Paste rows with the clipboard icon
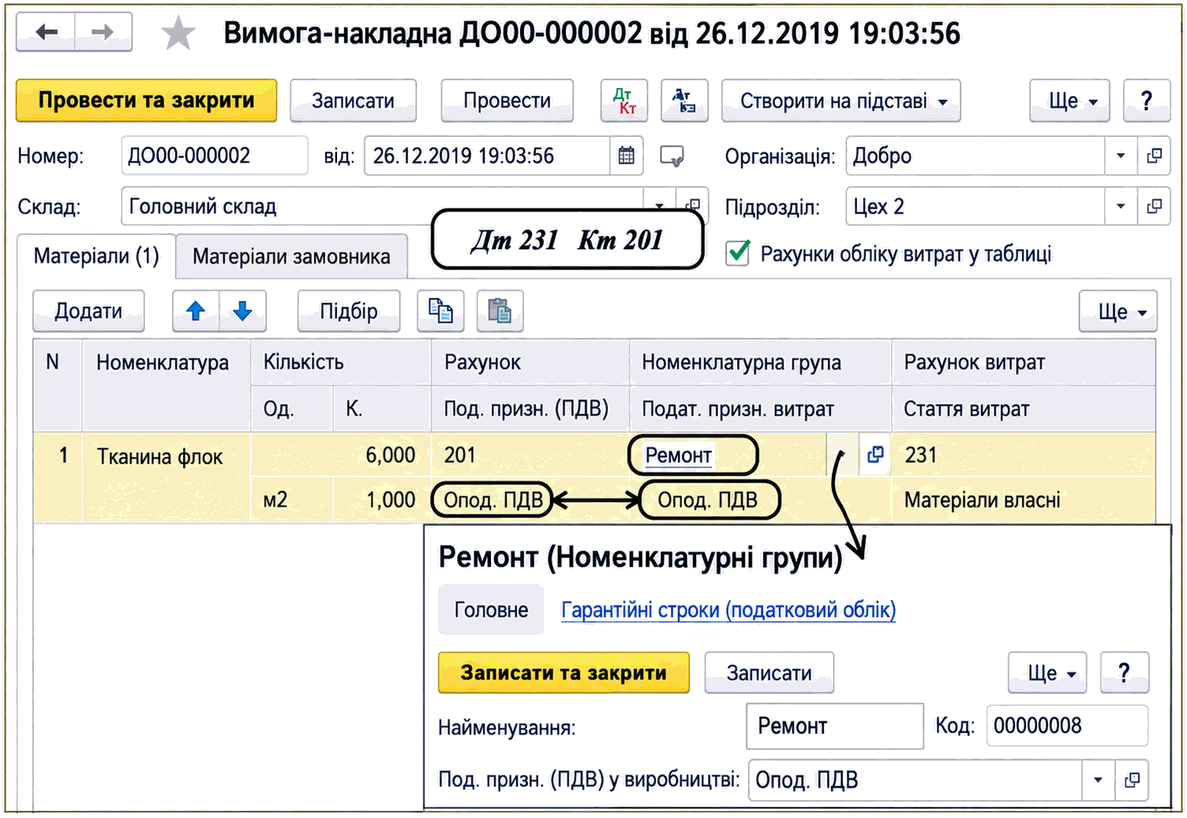The height and width of the screenshot is (818, 1187). pyautogui.click(x=500, y=311)
